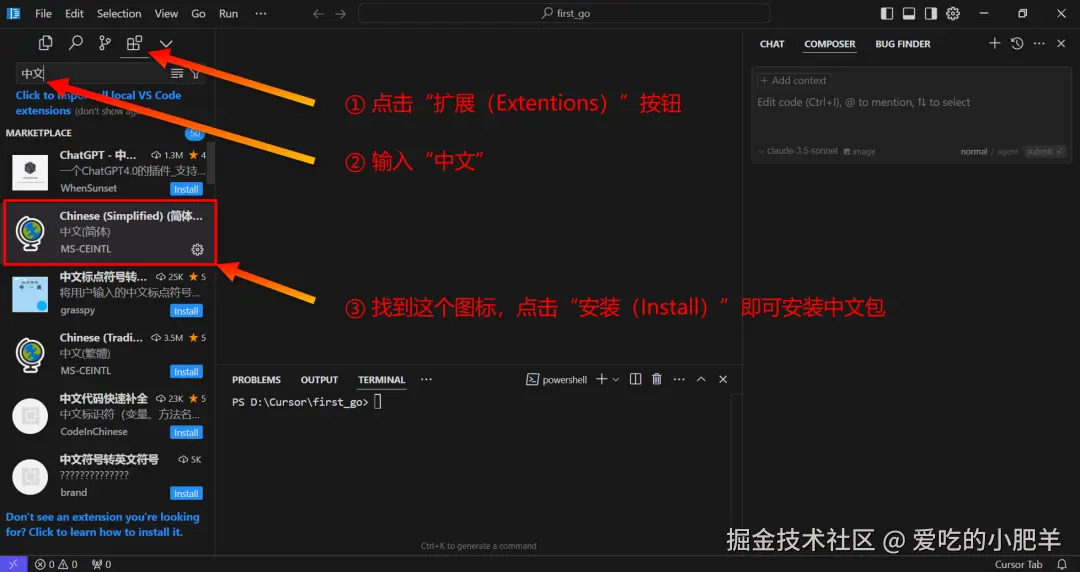The width and height of the screenshot is (1080, 572).
Task: Open the Edit menu
Action: (x=74, y=13)
